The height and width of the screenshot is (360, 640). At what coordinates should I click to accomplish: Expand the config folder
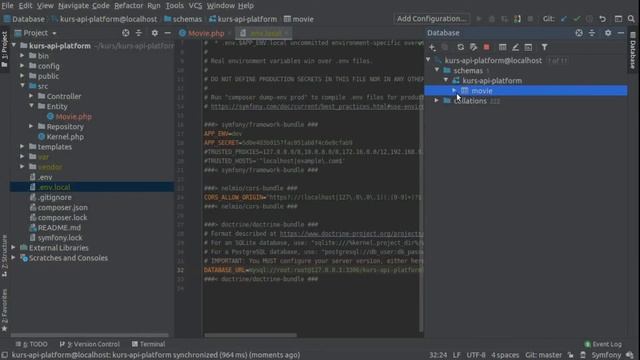pyautogui.click(x=22, y=65)
